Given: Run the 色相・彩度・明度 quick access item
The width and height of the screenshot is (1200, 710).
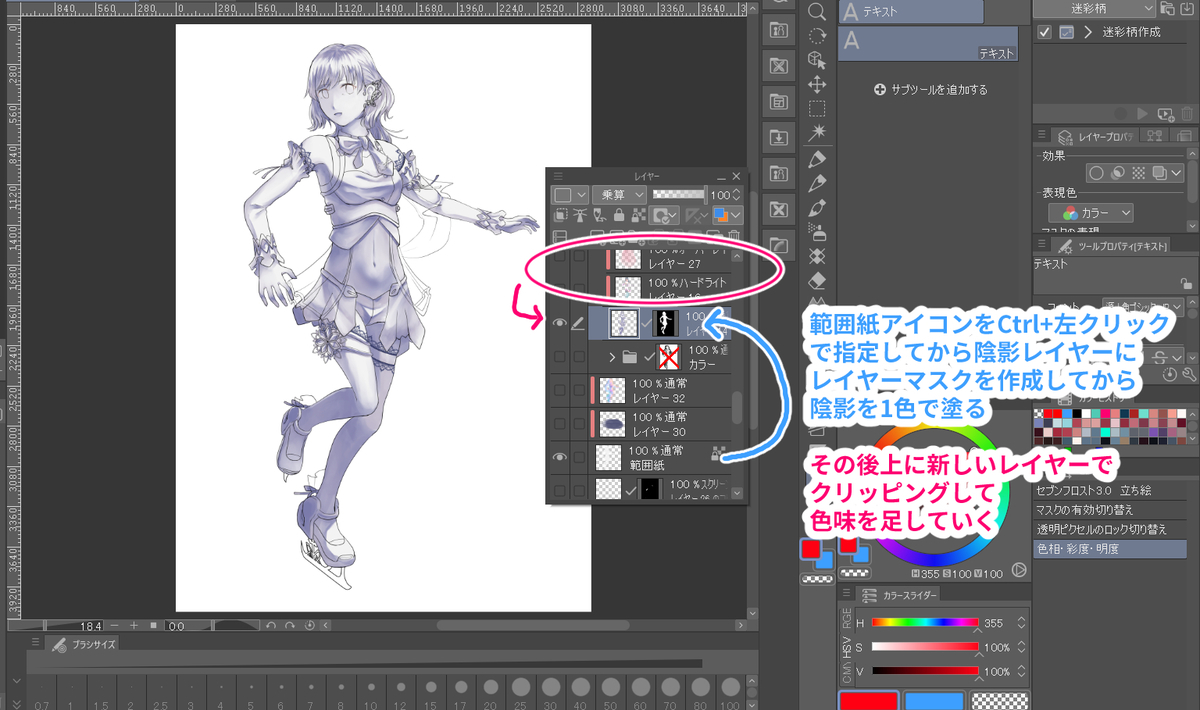Looking at the screenshot, I should pos(1110,549).
